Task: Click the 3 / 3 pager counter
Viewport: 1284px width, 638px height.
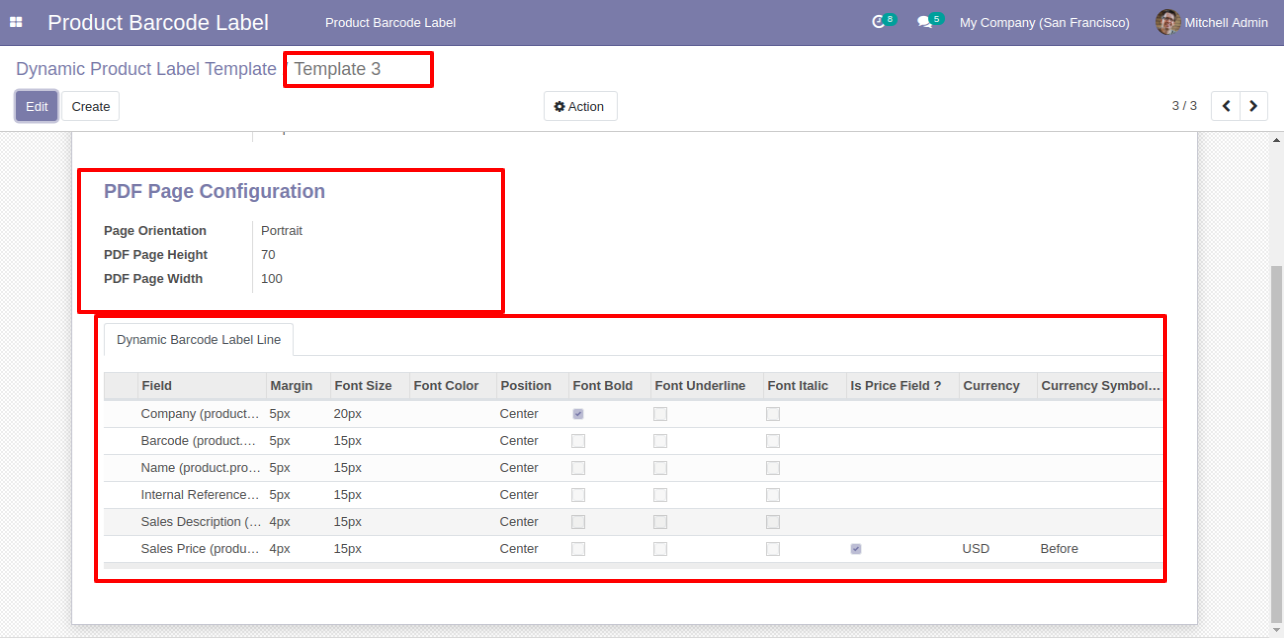Action: (x=1184, y=105)
